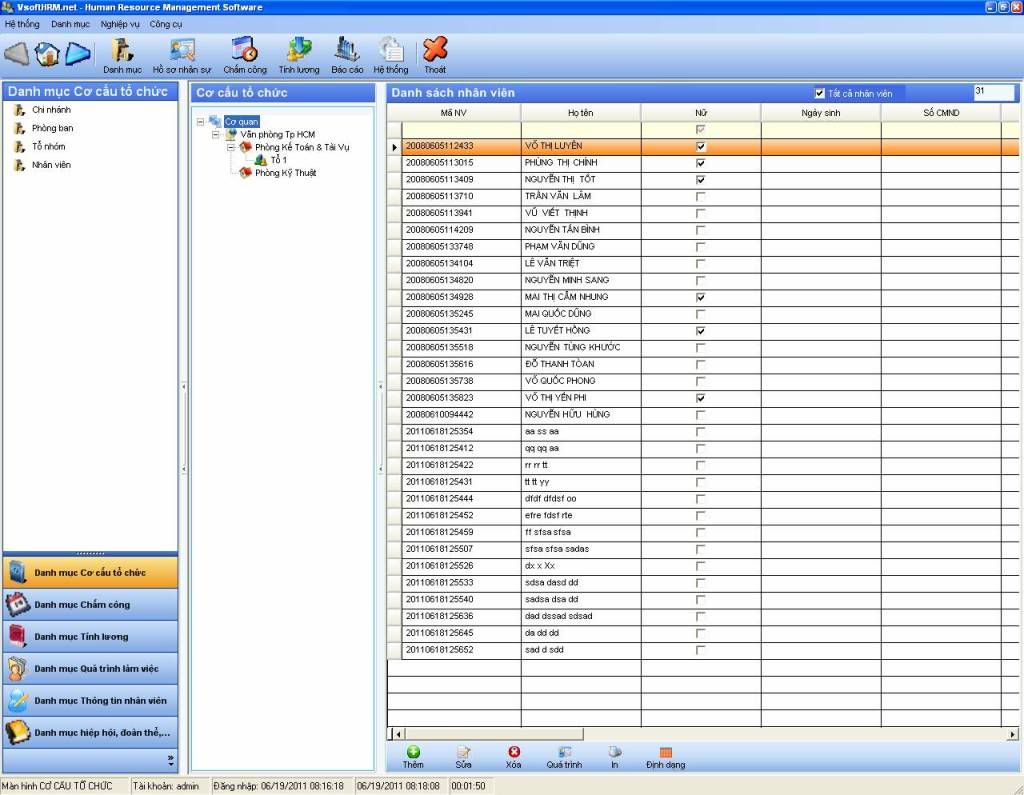The height and width of the screenshot is (795, 1024).
Task: Select Tổ 1 in the organization tree
Action: [x=278, y=160]
